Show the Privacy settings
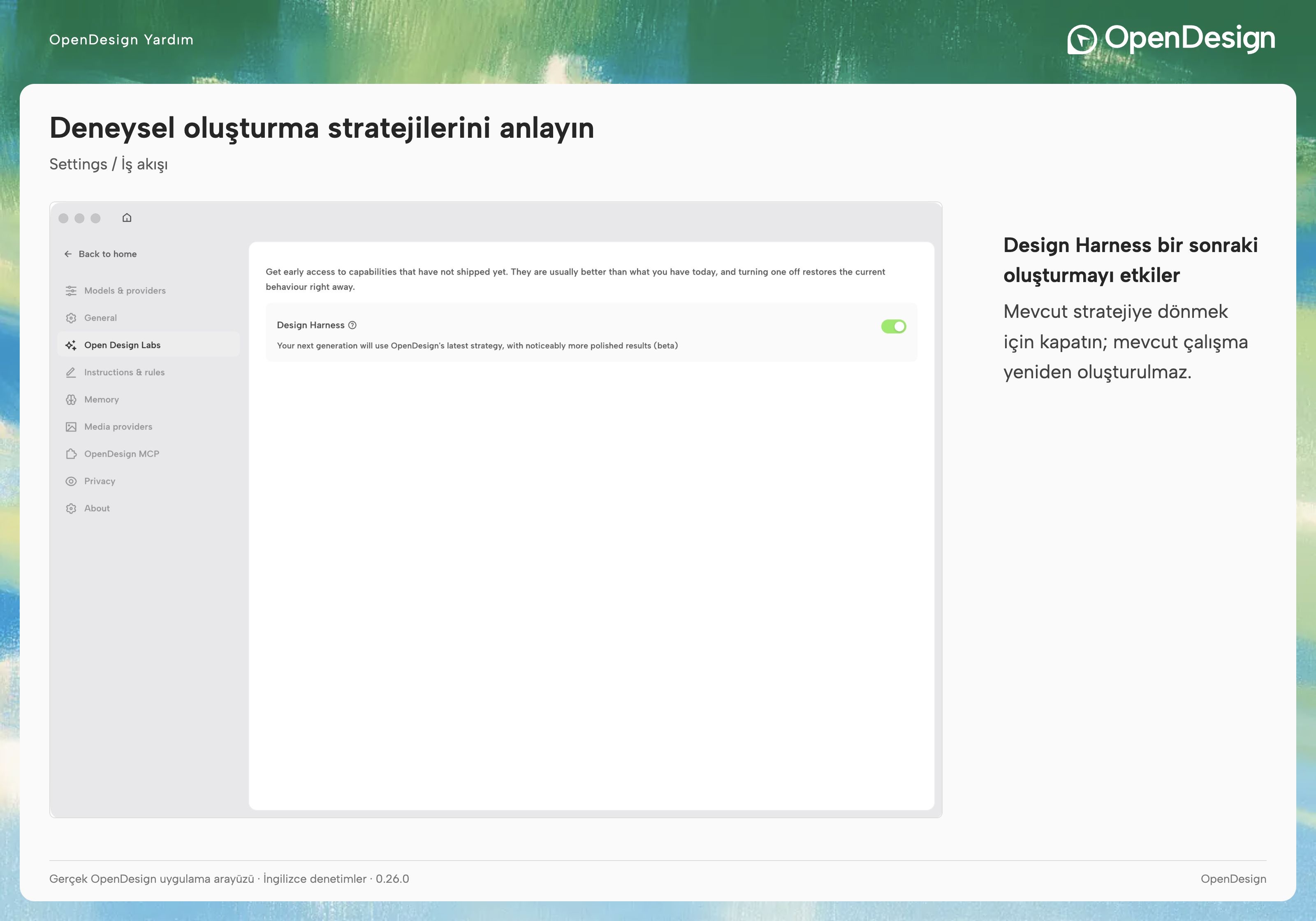Image resolution: width=1316 pixels, height=921 pixels. pyautogui.click(x=148, y=481)
